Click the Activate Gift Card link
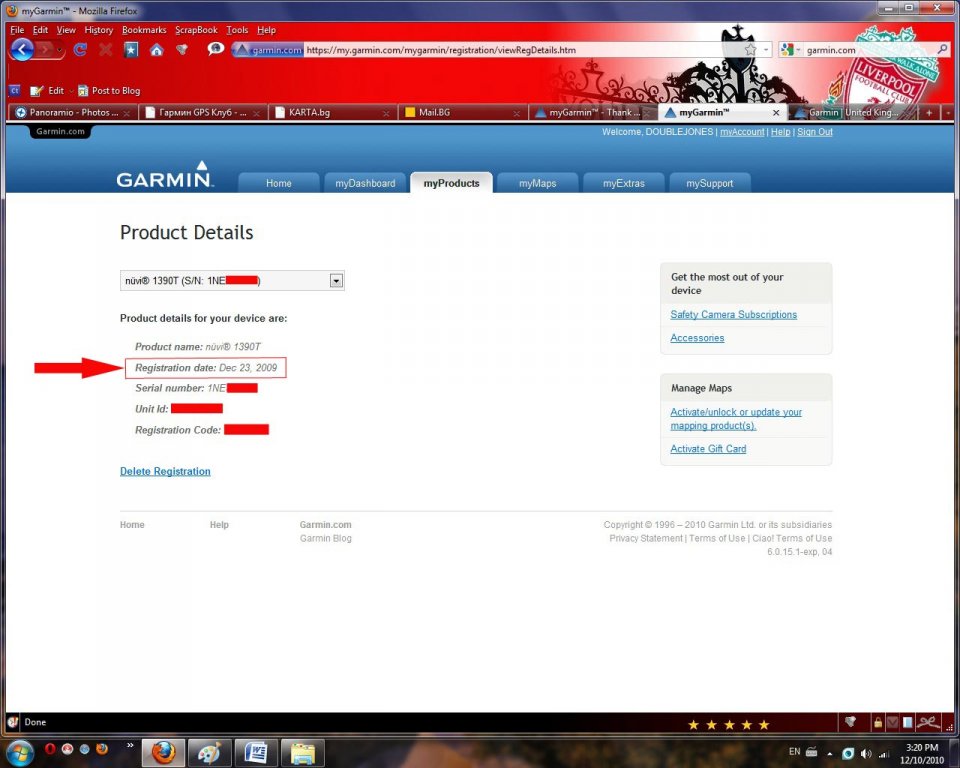Viewport: 960px width, 768px height. pyautogui.click(x=708, y=448)
